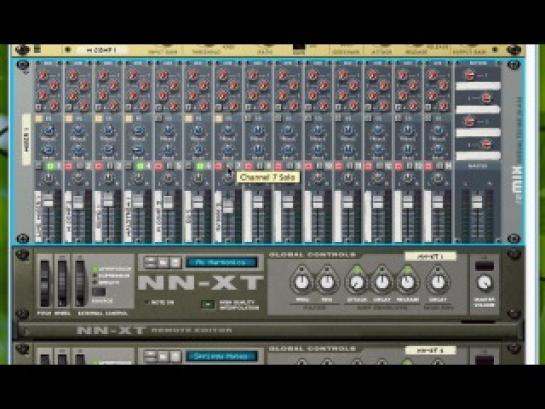545x409 pixels.
Task: Click the channel 14 pan knob
Action: click(x=438, y=179)
